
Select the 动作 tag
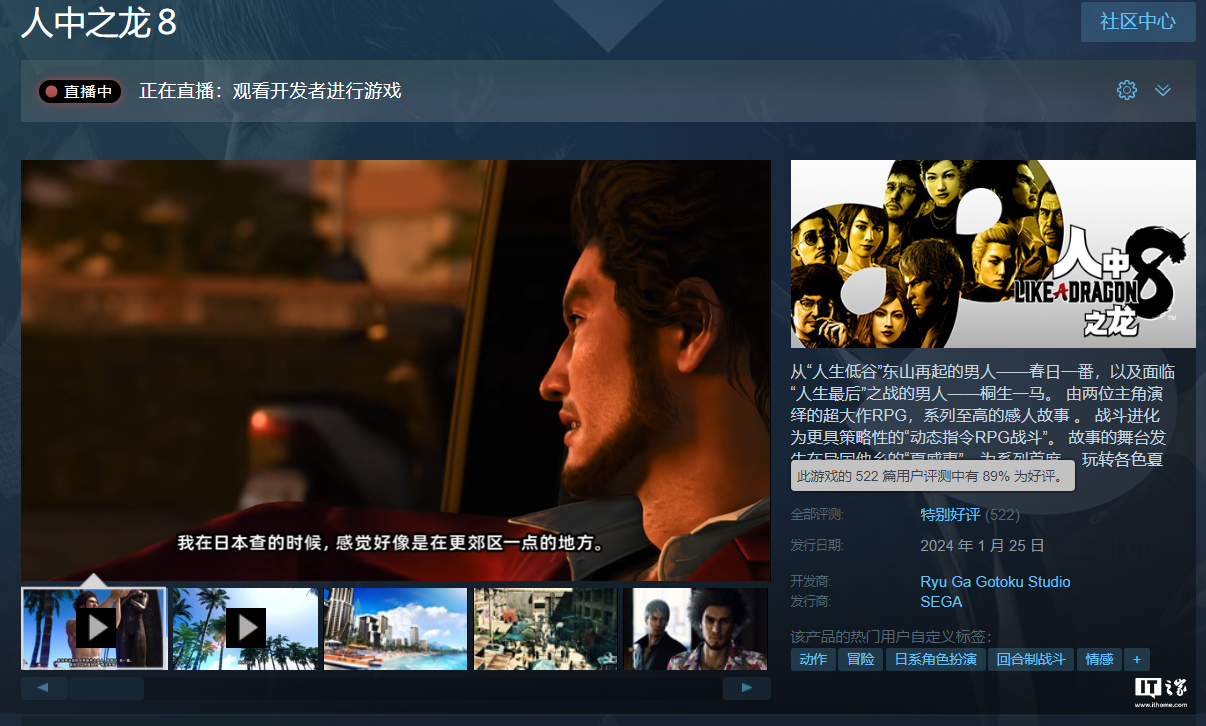(x=813, y=659)
